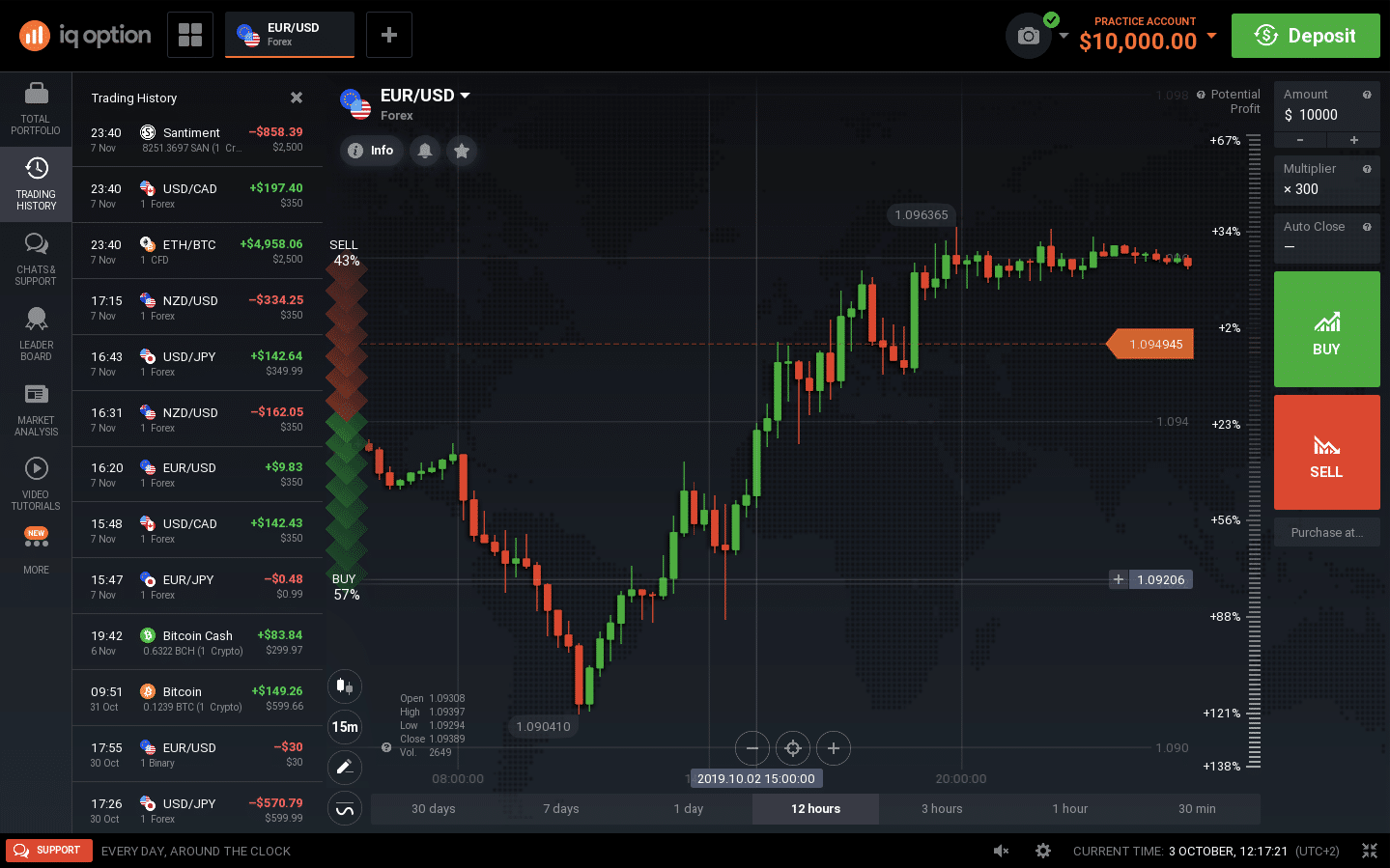Image resolution: width=1390 pixels, height=868 pixels.
Task: Open drawing tools pencil icon
Action: (345, 768)
